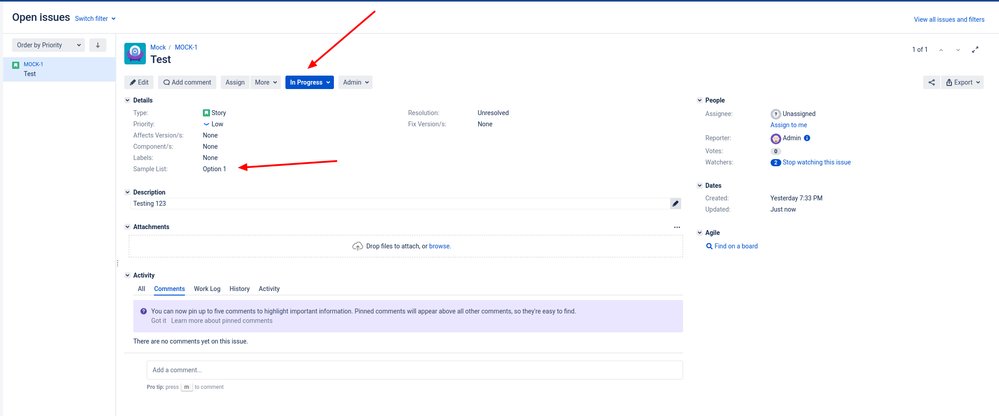
Task: Click the Story type icon in Details
Action: coord(206,113)
